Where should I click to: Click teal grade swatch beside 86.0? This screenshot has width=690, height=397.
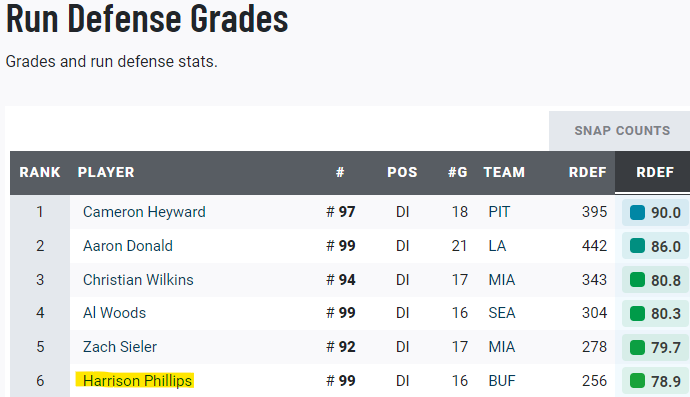pos(637,246)
